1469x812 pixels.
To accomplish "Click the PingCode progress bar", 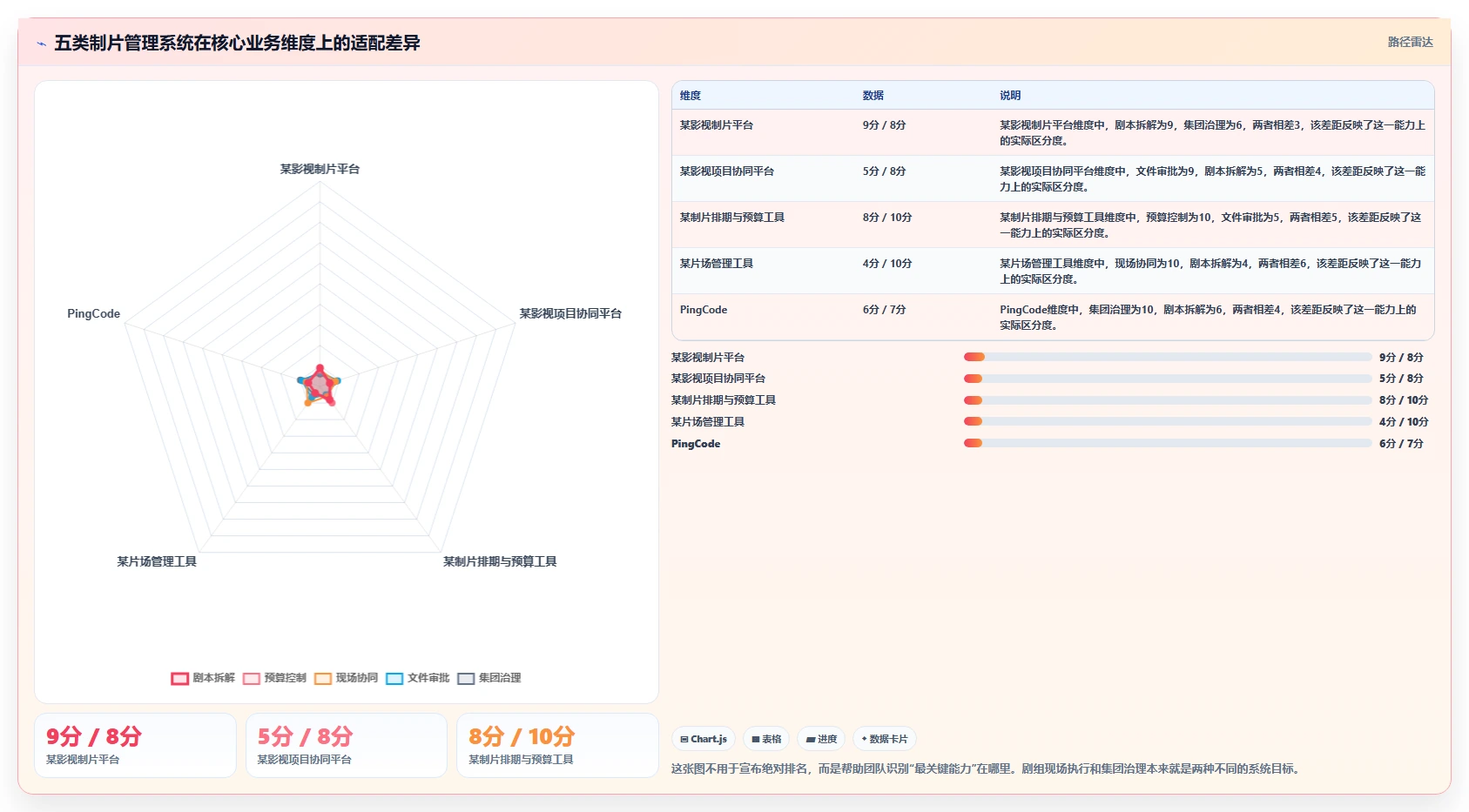I will pos(1168,443).
